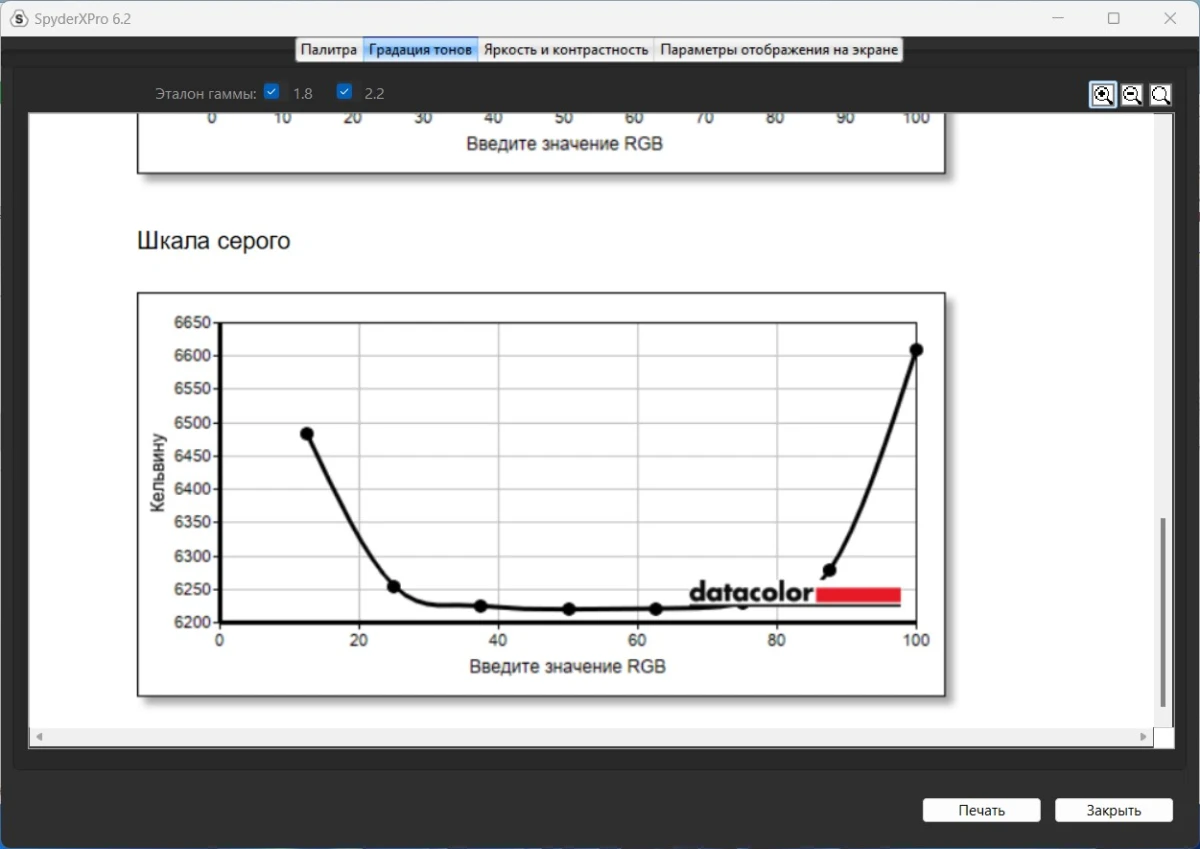This screenshot has width=1200, height=849.
Task: Click the zoom in magnifier icon
Action: 1102,95
